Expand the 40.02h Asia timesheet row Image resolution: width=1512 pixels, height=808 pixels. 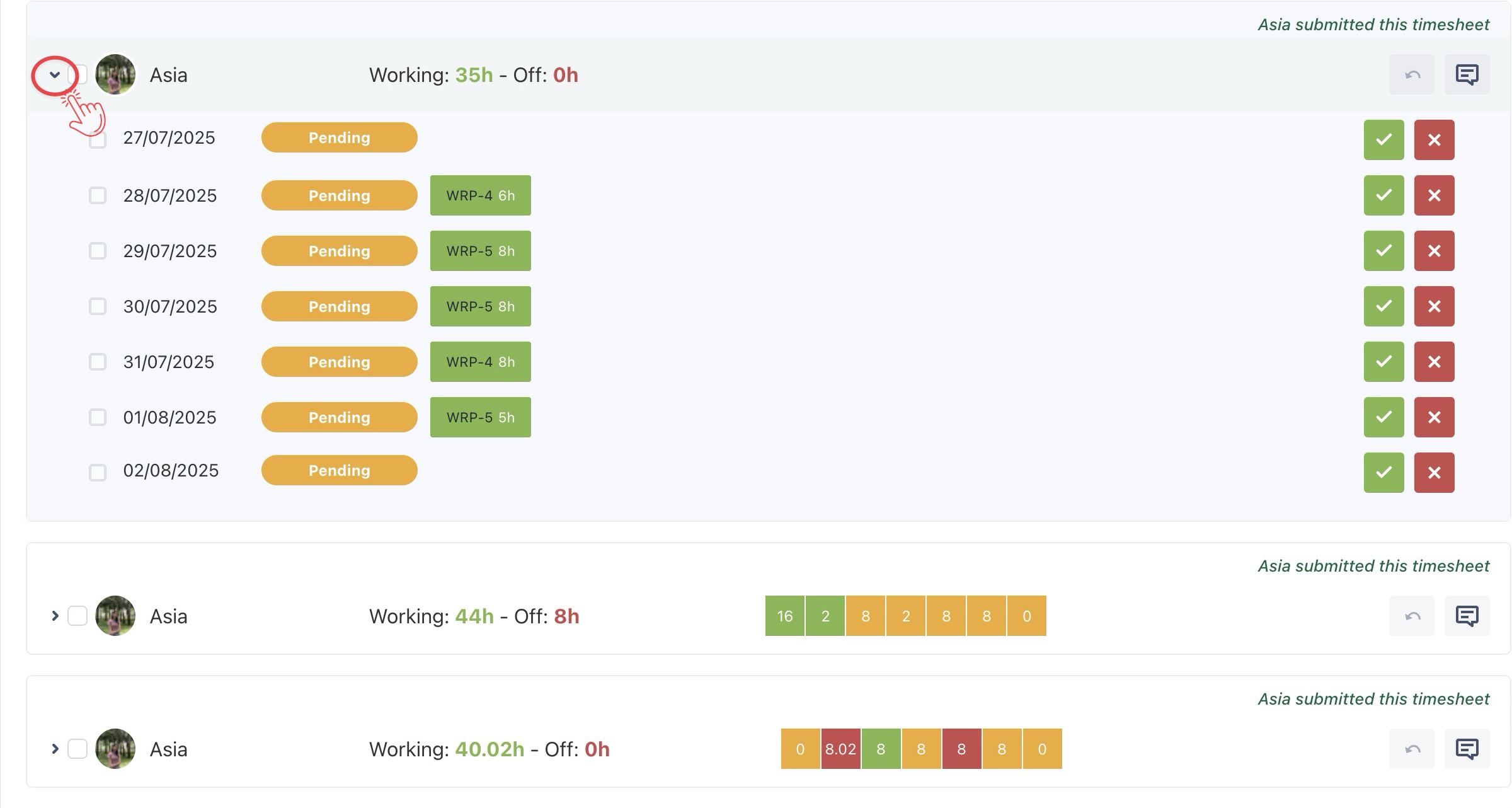pyautogui.click(x=55, y=749)
